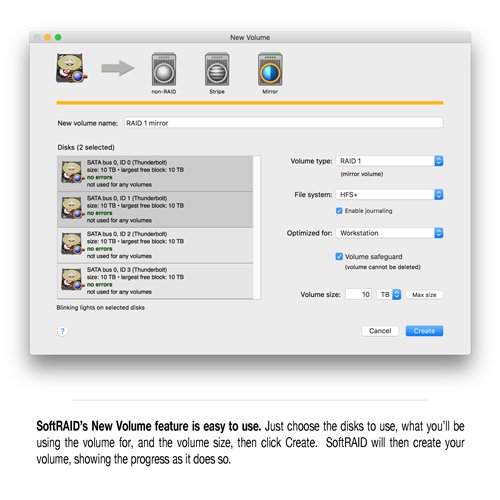Click the New Volume window title
This screenshot has height=500, width=500.
coord(250,38)
